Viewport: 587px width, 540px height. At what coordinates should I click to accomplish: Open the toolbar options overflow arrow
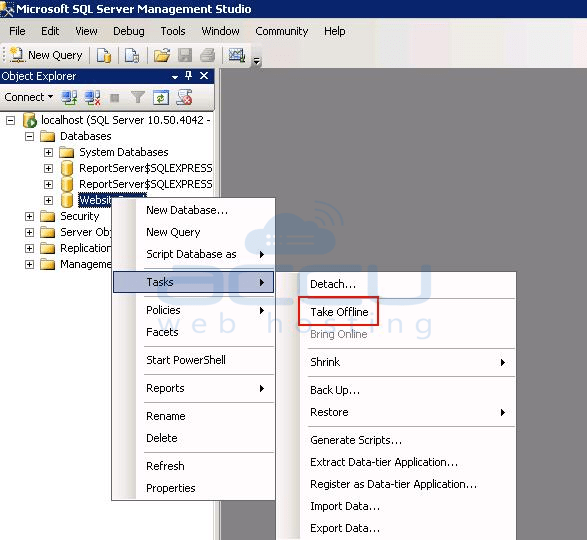(x=256, y=61)
